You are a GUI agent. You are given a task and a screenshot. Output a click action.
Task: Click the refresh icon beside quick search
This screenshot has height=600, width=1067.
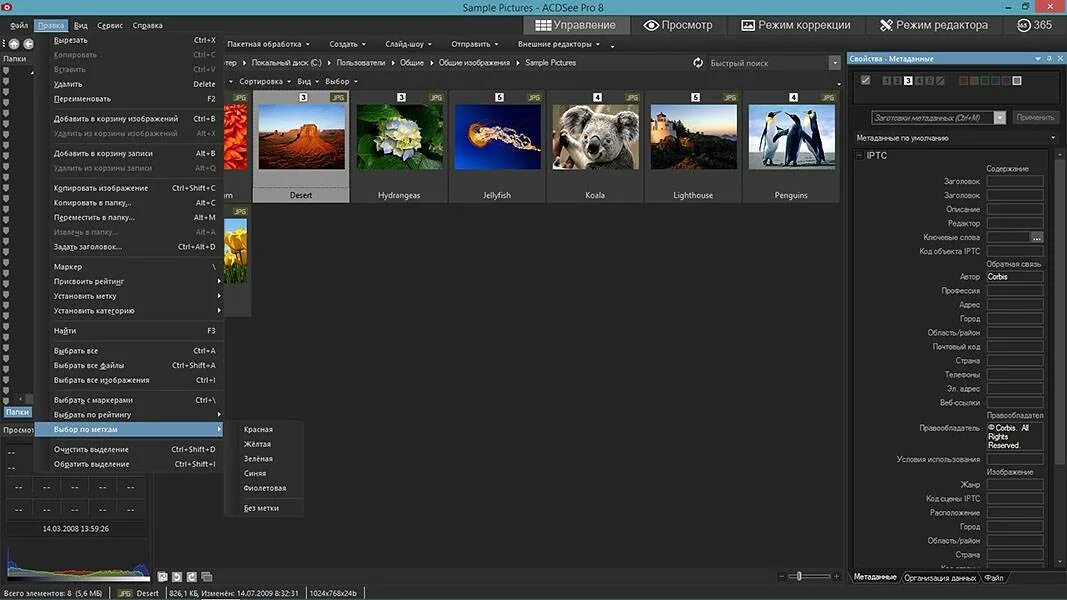(x=698, y=63)
